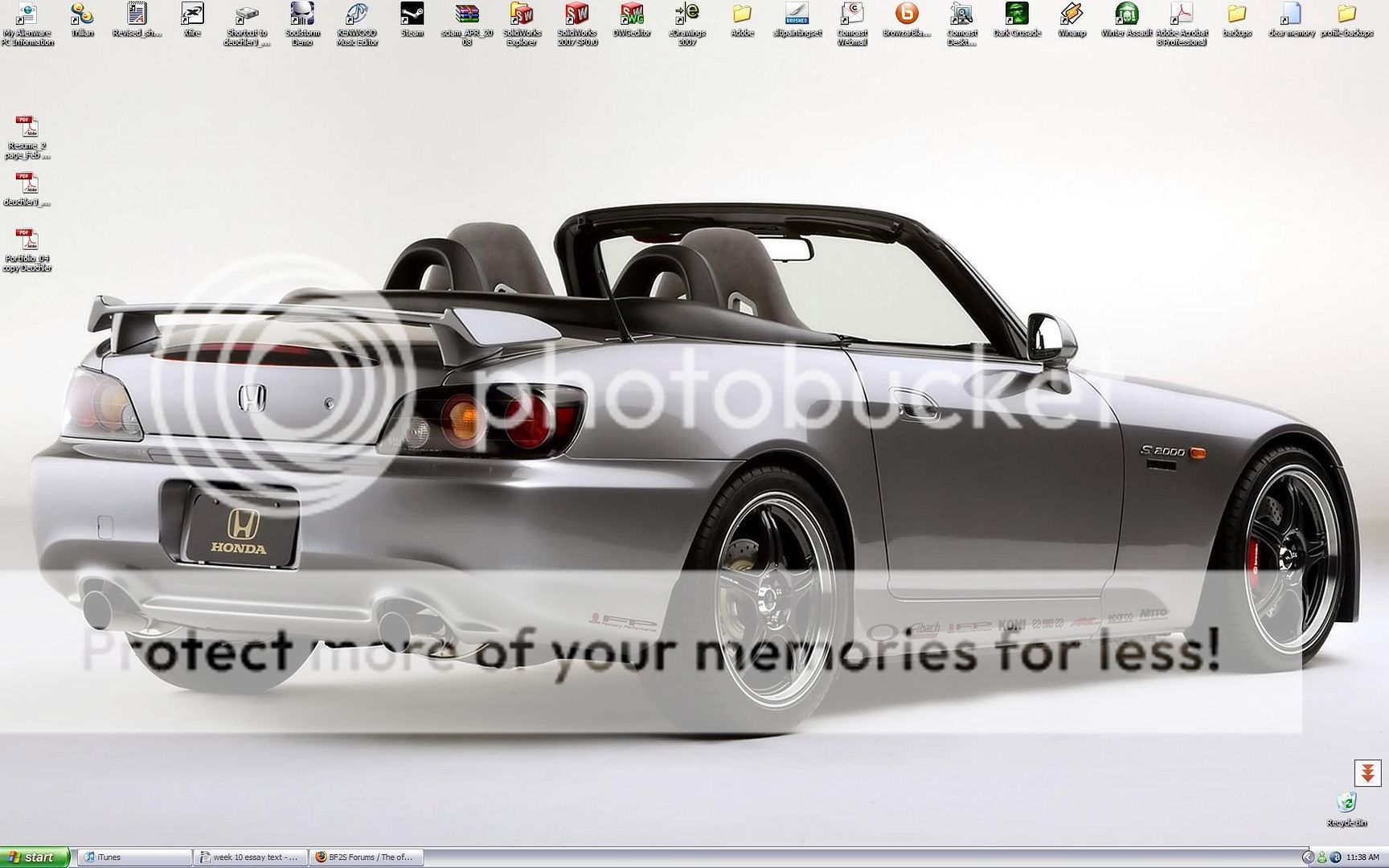Launch the Winamp desktop shortcut
Viewport: 1389px width, 868px height.
[1071, 20]
